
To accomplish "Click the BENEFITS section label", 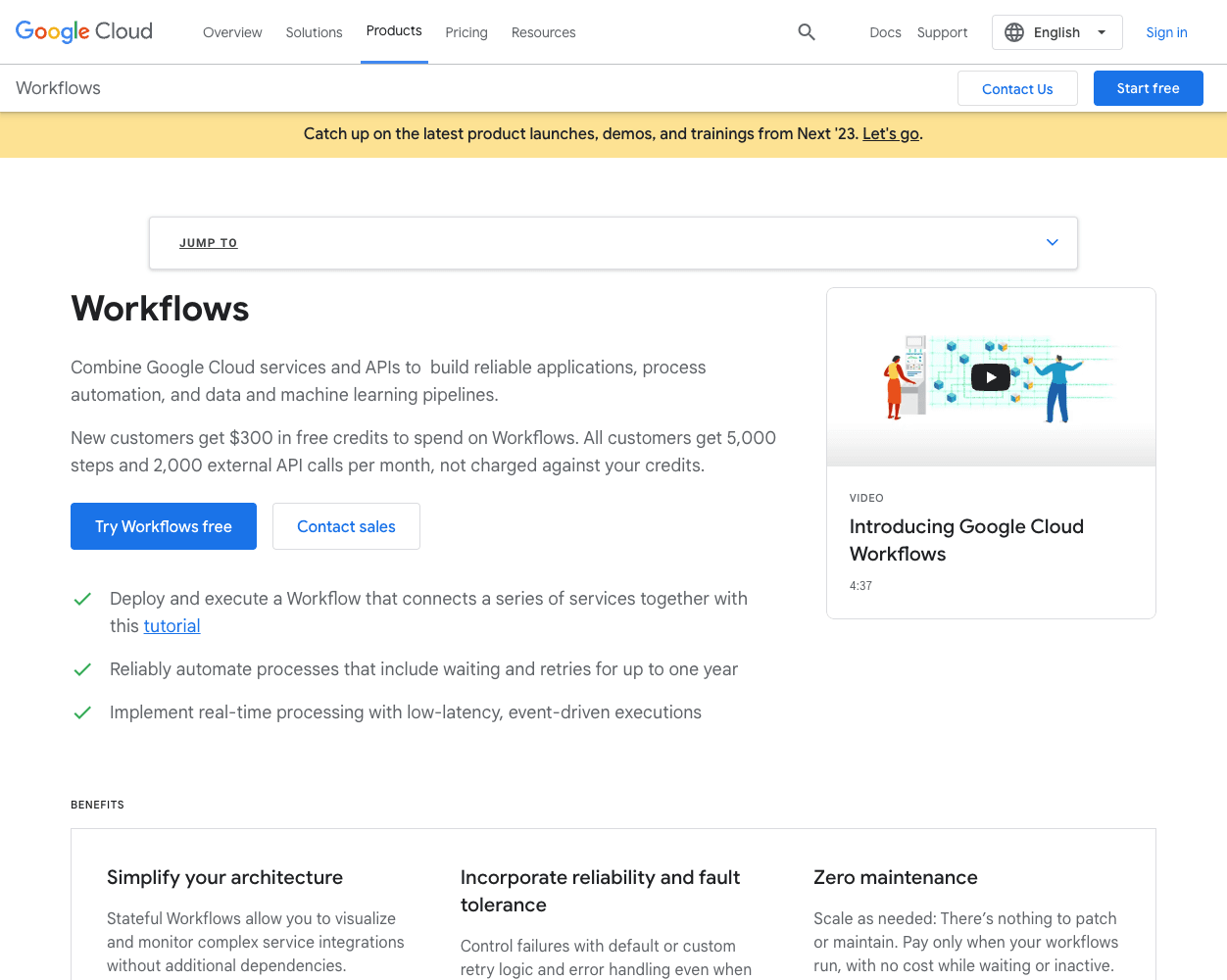I will 97,805.
